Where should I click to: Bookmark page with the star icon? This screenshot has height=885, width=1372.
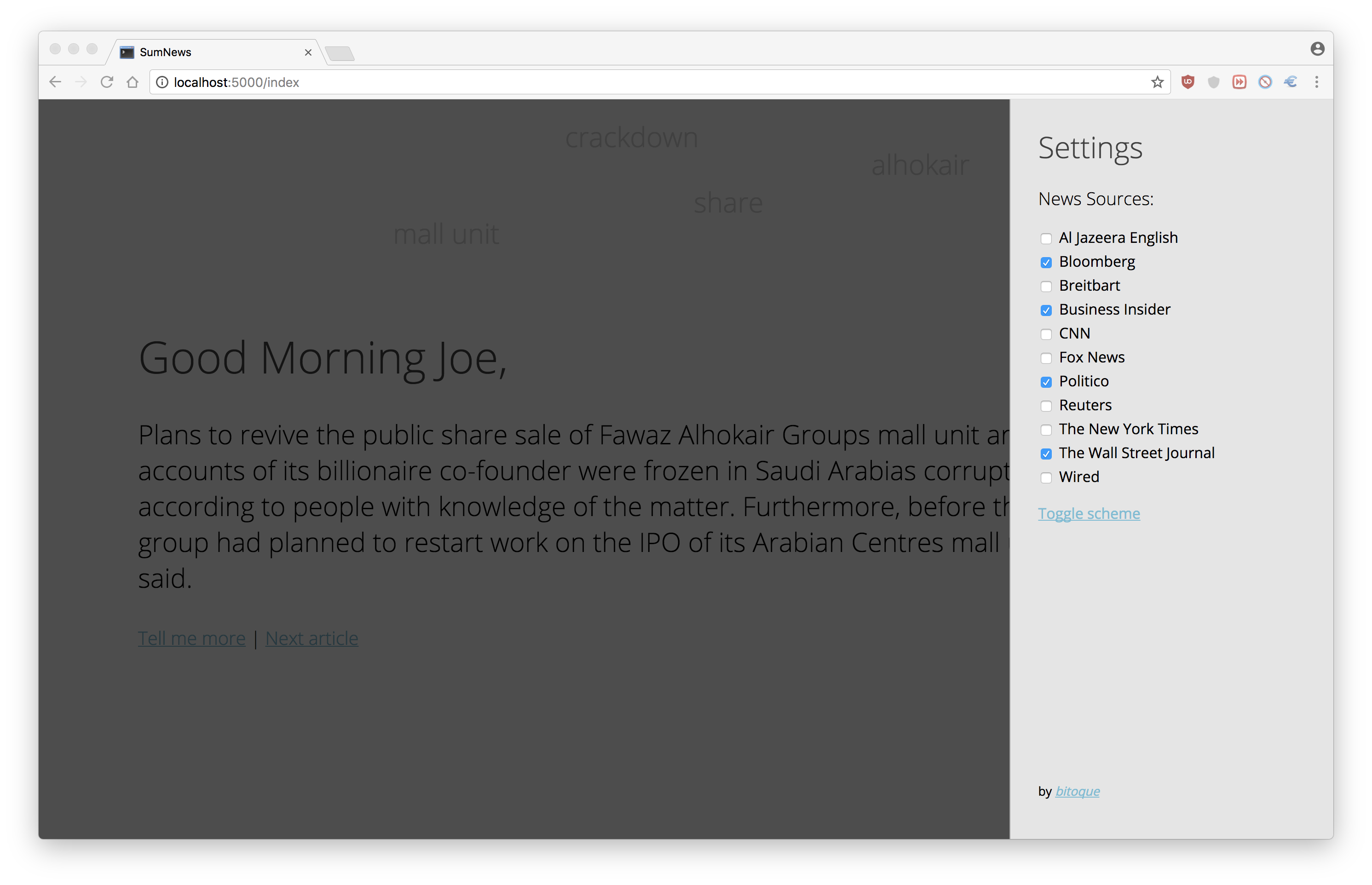(x=1157, y=82)
